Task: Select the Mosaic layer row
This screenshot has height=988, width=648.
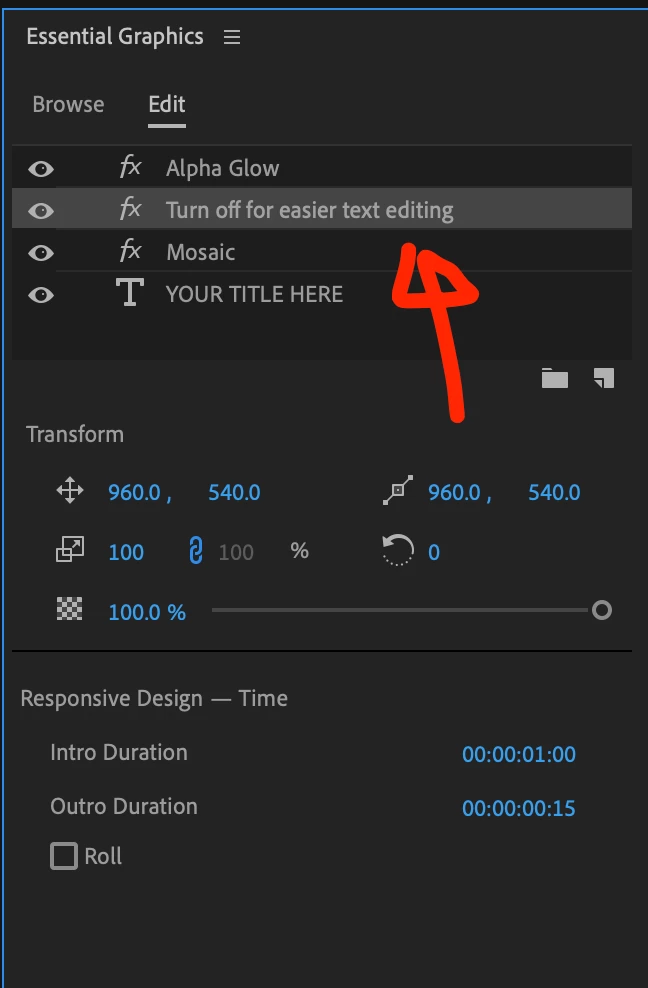Action: tap(321, 251)
